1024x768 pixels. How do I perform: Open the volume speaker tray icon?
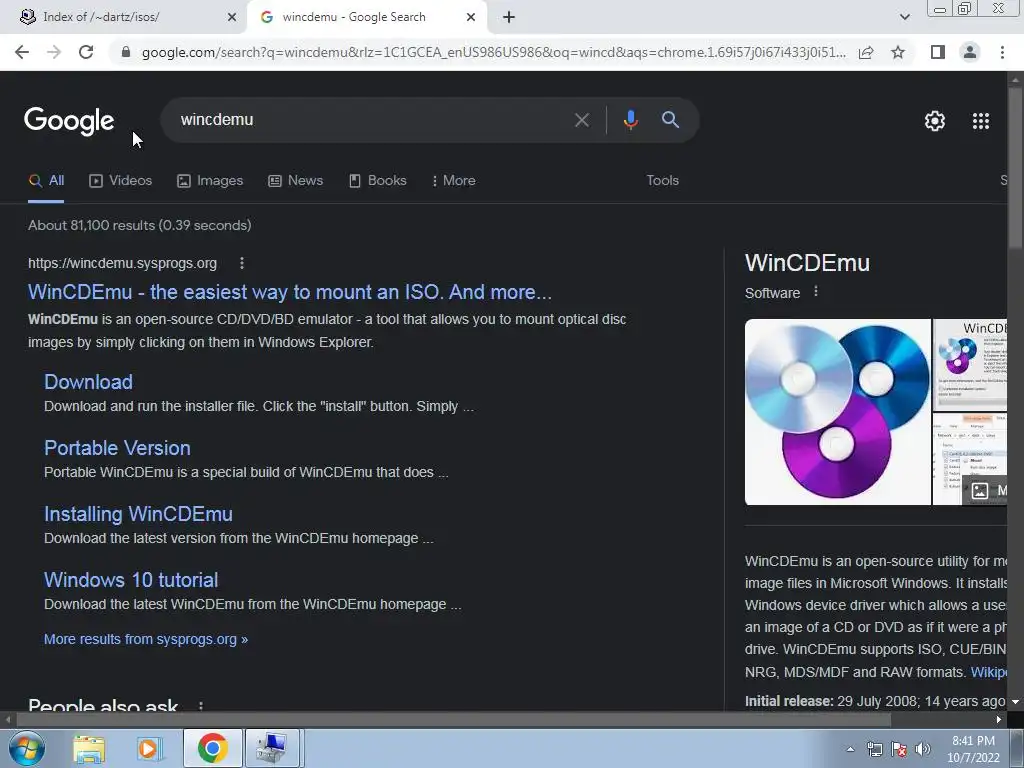[923, 749]
